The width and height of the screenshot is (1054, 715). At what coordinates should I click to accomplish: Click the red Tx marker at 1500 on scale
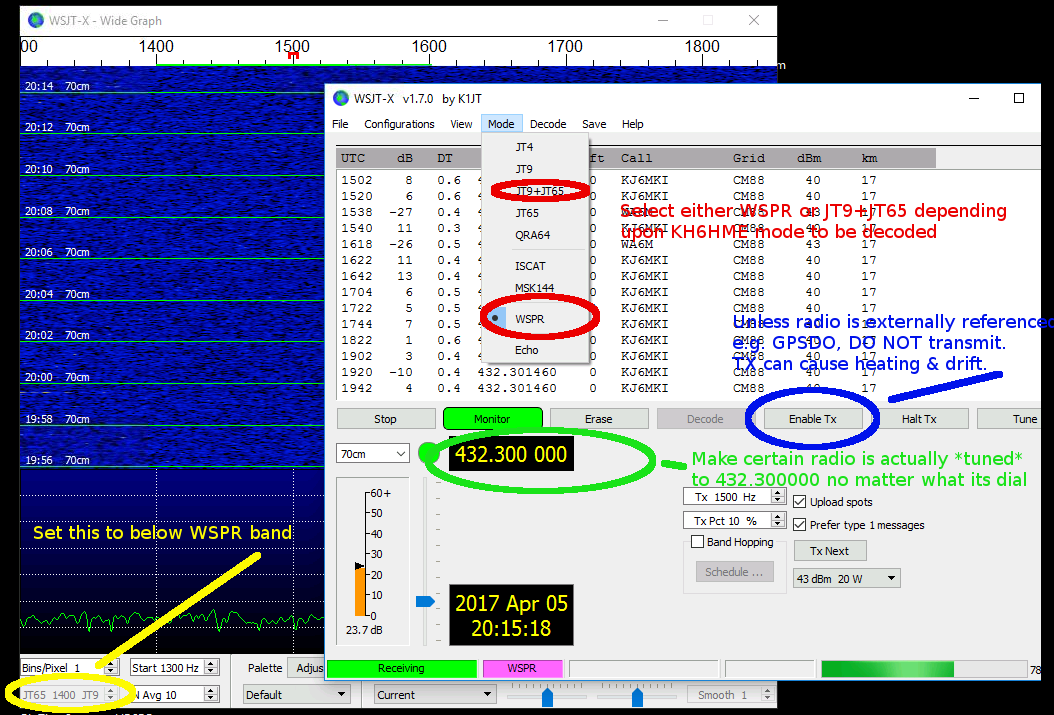click(x=293, y=56)
